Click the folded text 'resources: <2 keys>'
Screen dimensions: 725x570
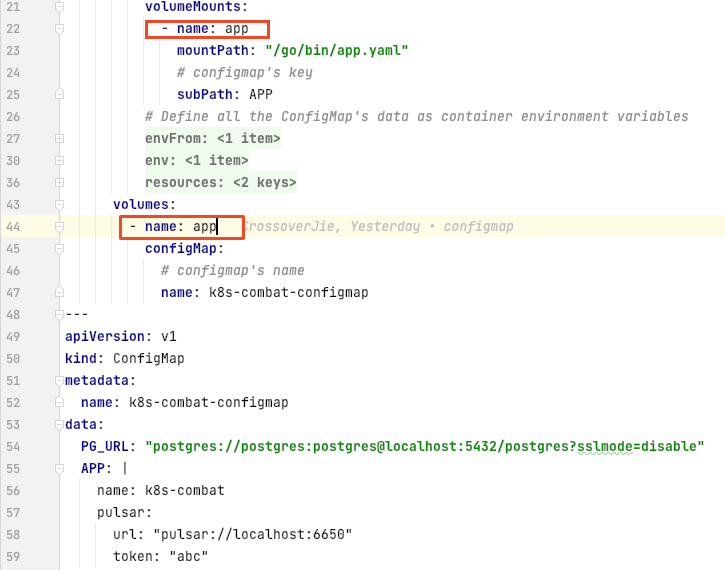221,183
